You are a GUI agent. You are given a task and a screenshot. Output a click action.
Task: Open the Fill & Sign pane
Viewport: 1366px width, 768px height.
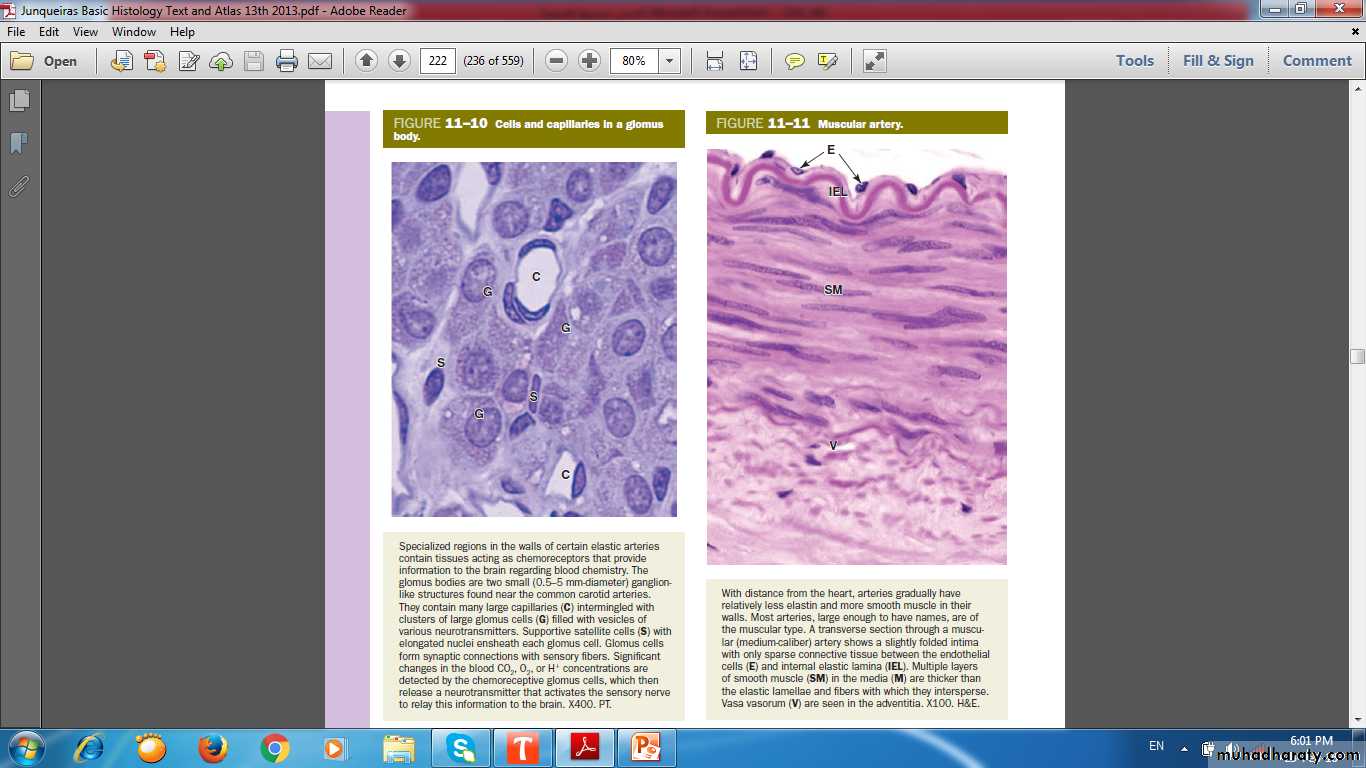pos(1217,61)
